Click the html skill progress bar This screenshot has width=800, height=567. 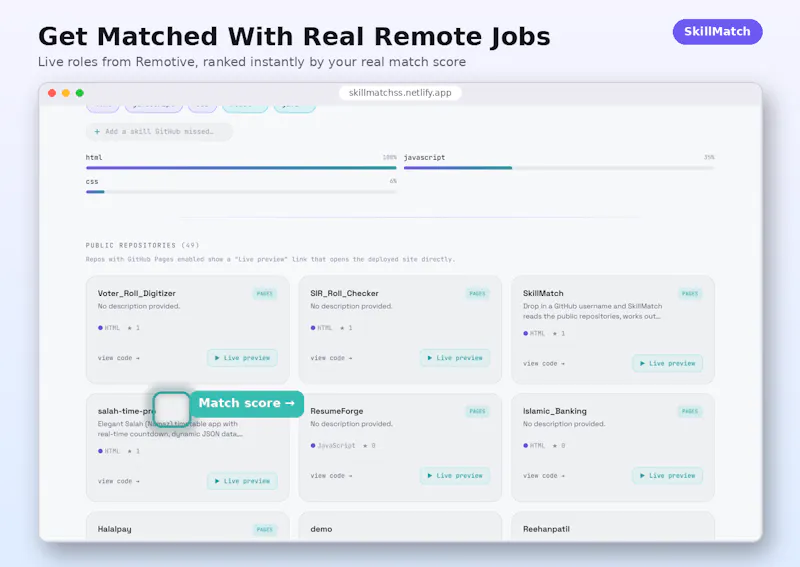pyautogui.click(x=241, y=167)
